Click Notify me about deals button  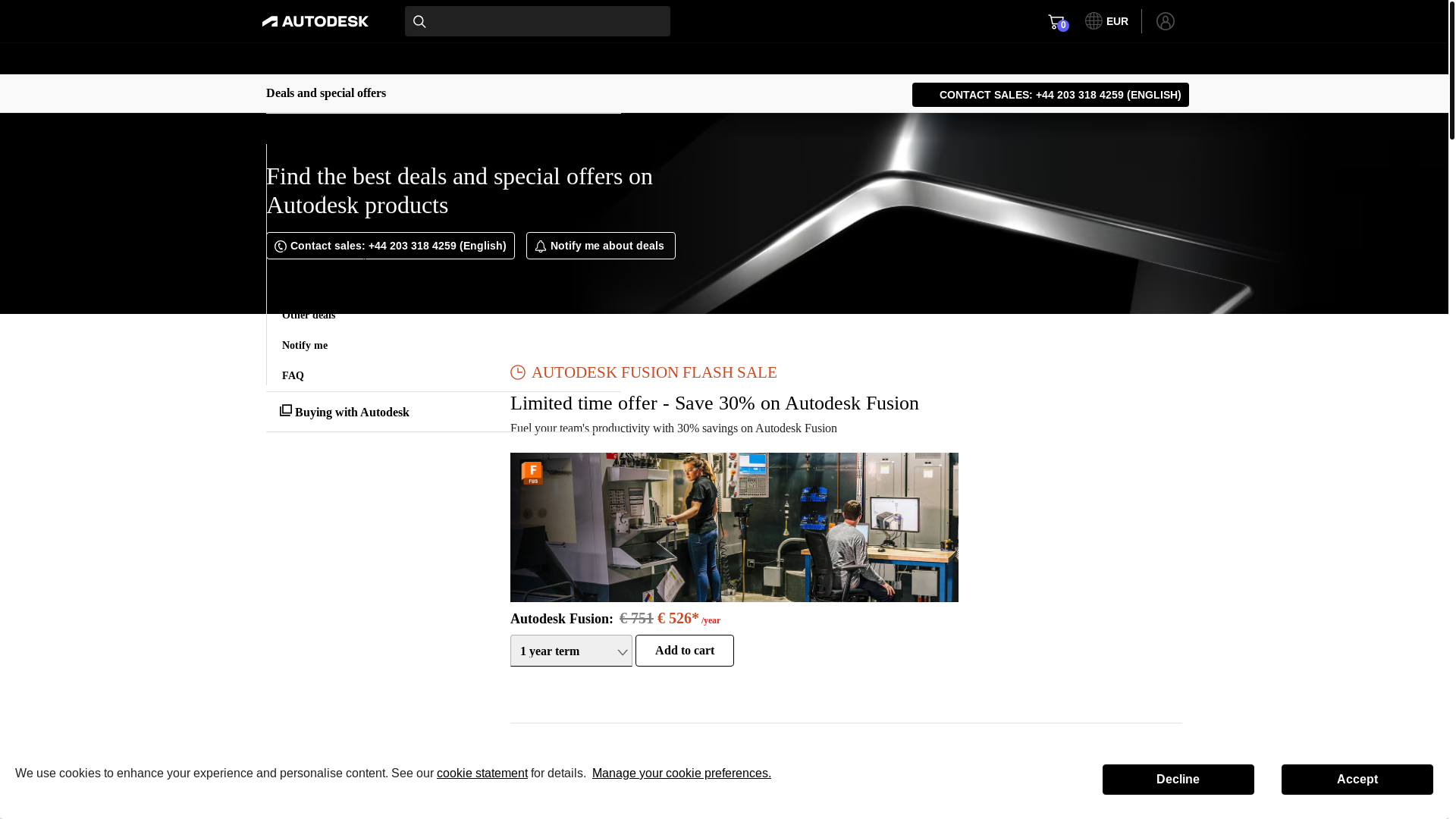point(601,246)
